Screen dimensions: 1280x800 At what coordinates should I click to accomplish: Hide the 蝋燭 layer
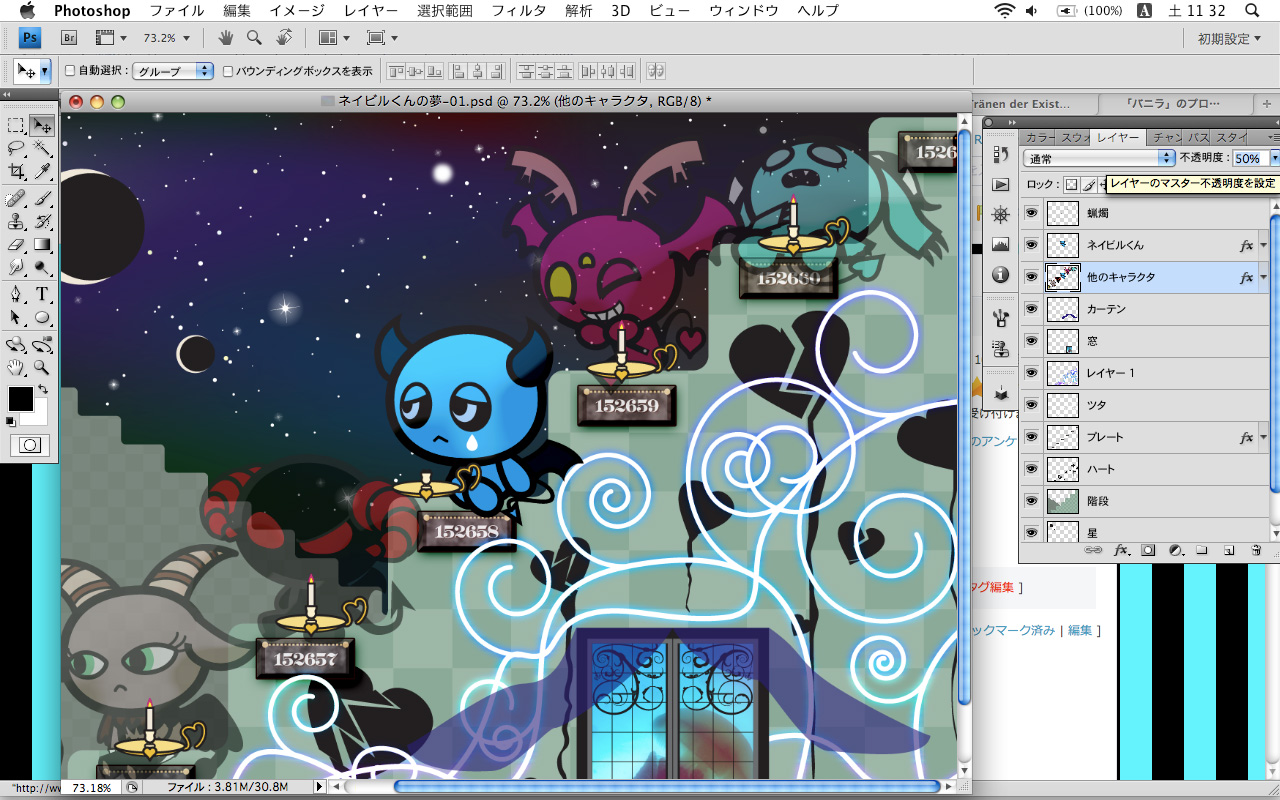(1031, 213)
